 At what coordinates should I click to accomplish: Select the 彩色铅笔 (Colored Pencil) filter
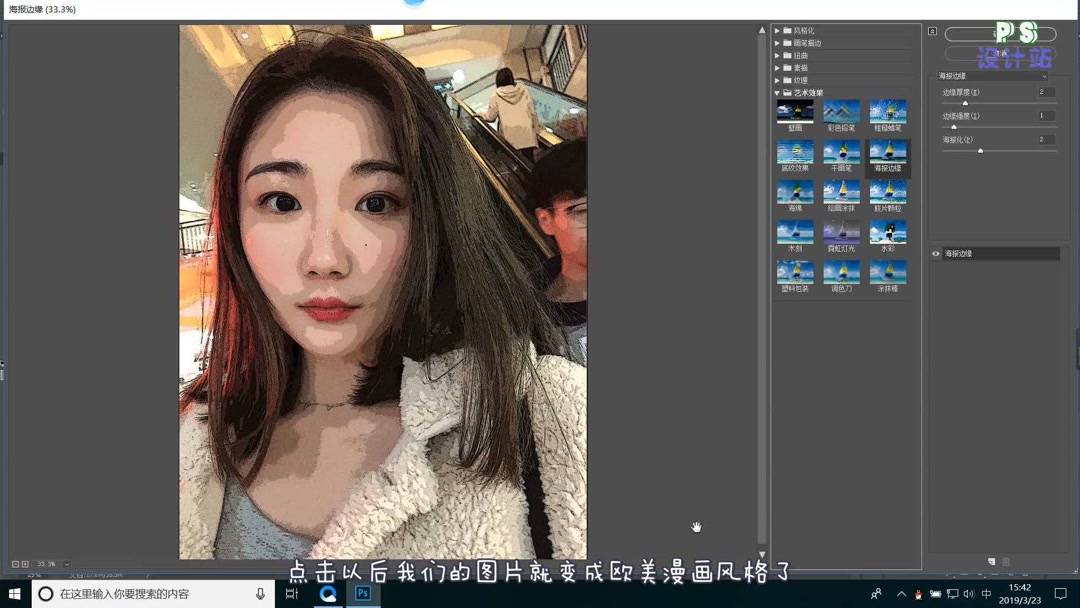click(x=840, y=112)
